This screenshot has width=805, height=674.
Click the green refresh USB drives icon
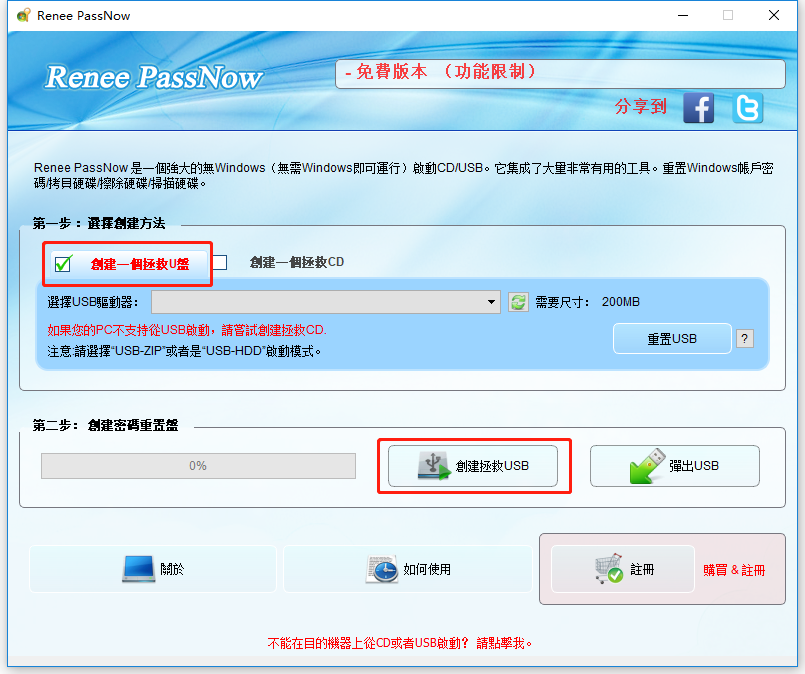click(518, 302)
